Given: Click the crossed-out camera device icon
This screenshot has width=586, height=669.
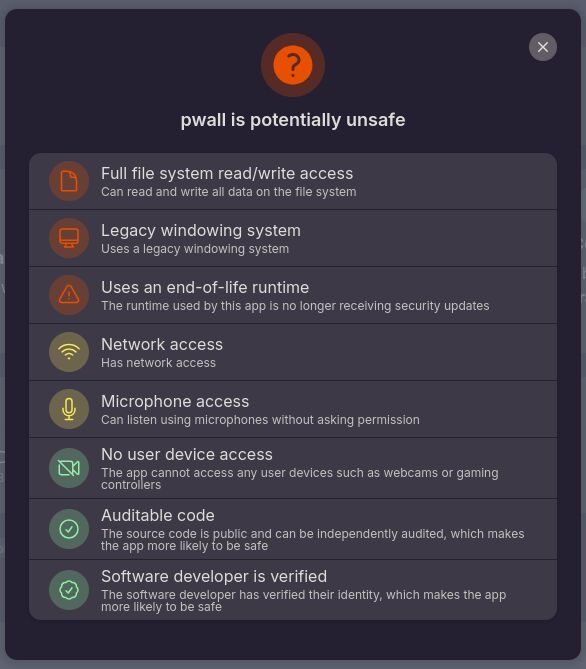Looking at the screenshot, I should [x=69, y=468].
